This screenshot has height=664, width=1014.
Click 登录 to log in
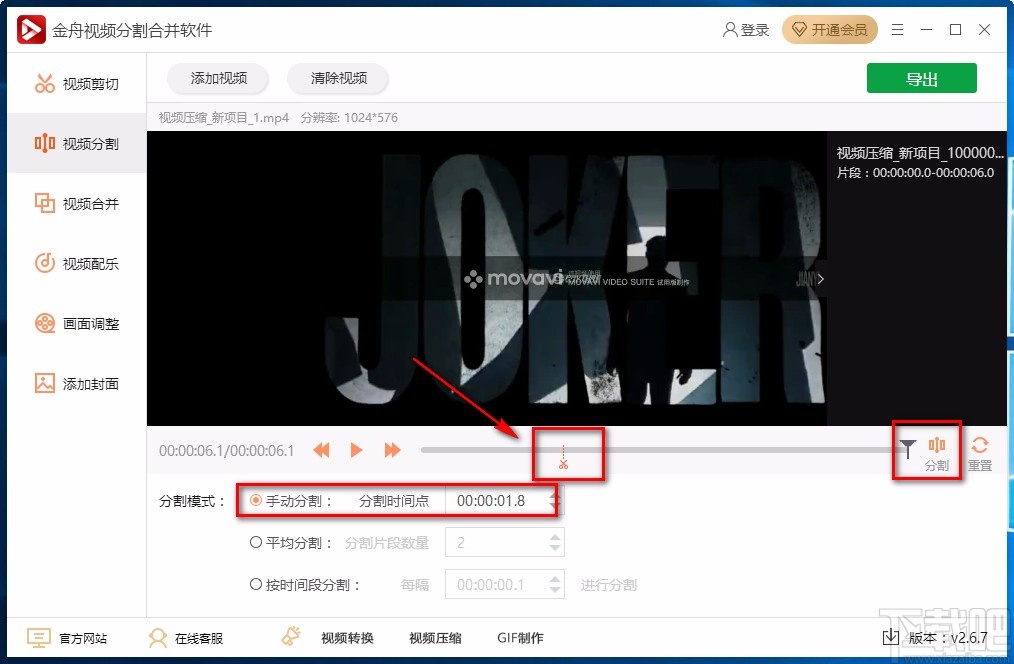[x=746, y=30]
